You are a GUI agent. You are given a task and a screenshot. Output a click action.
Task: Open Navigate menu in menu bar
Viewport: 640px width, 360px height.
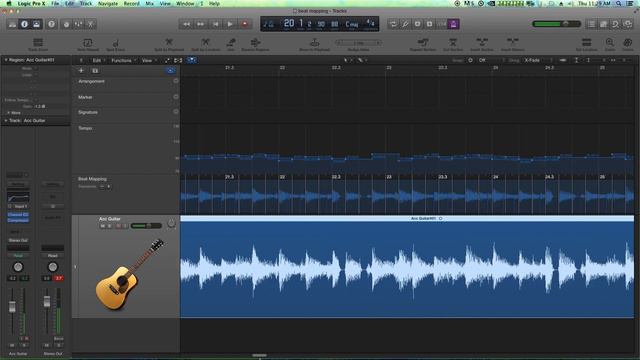tap(108, 3)
